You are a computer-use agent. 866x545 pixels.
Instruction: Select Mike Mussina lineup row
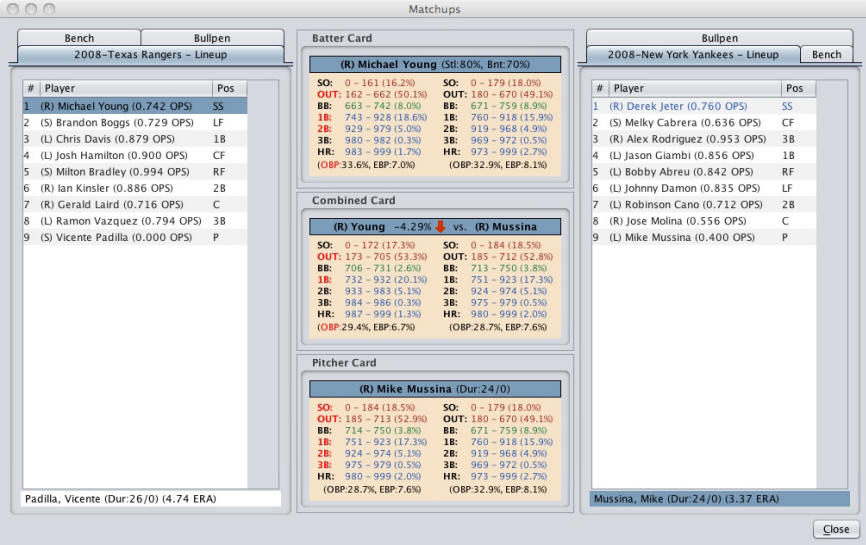(x=704, y=237)
